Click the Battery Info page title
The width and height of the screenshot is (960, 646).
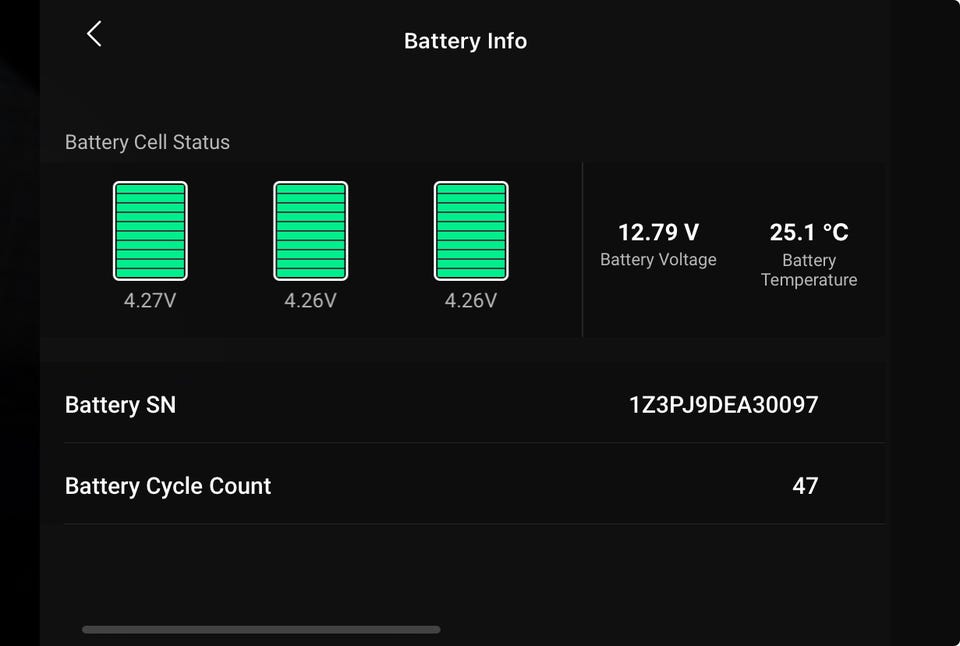tap(465, 41)
